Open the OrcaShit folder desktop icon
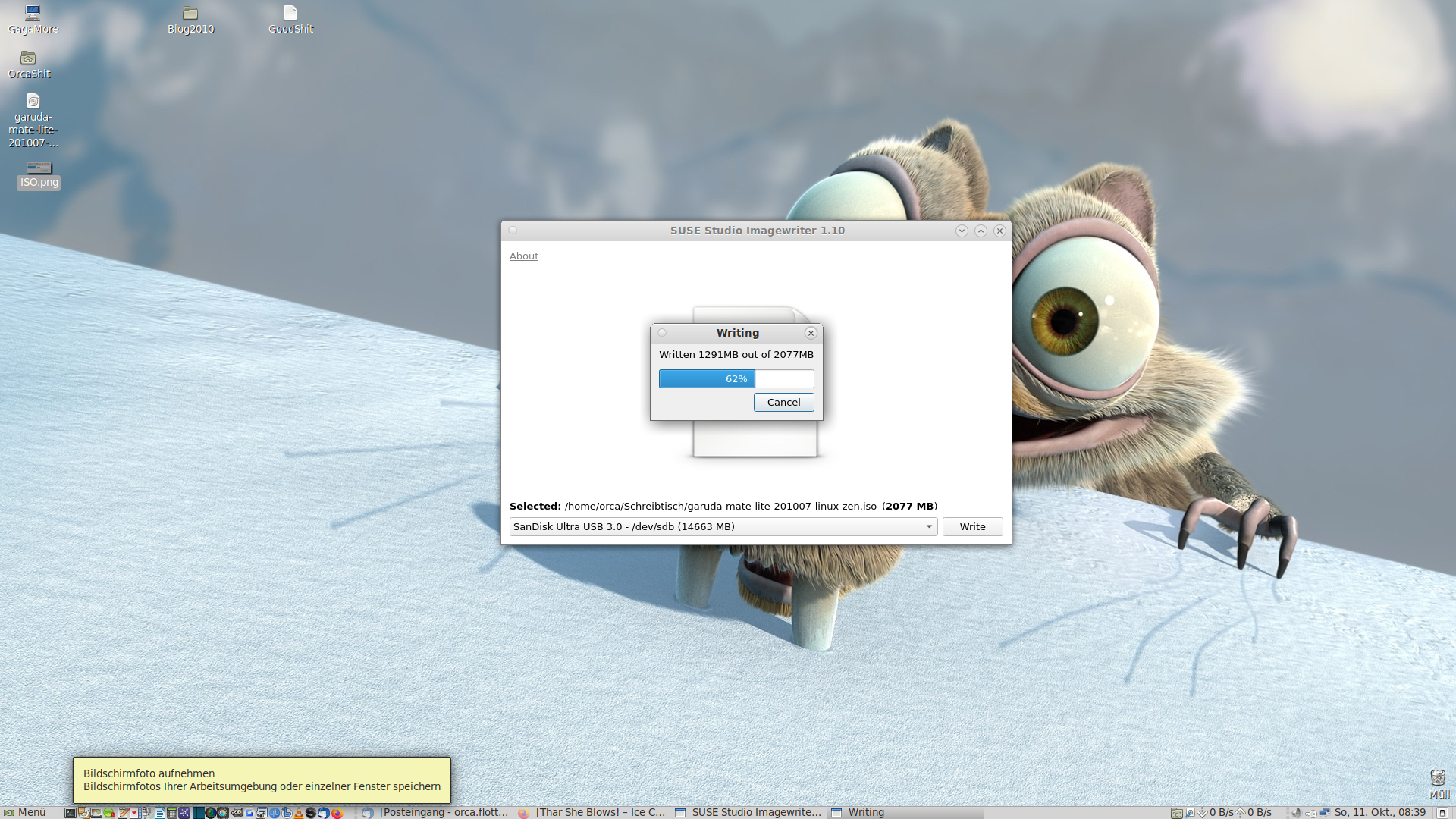This screenshot has width=1456, height=819. point(29,64)
